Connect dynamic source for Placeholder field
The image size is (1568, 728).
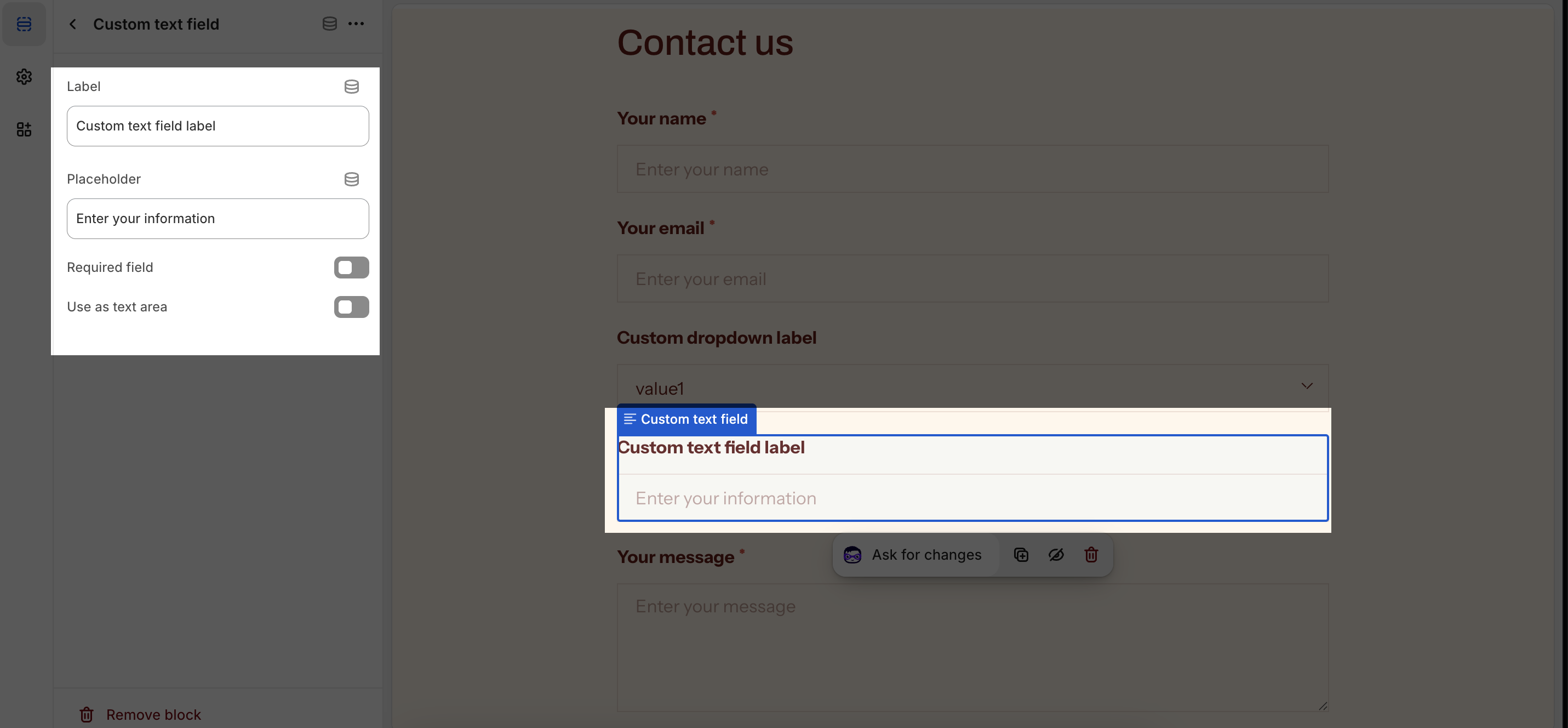pyautogui.click(x=351, y=179)
